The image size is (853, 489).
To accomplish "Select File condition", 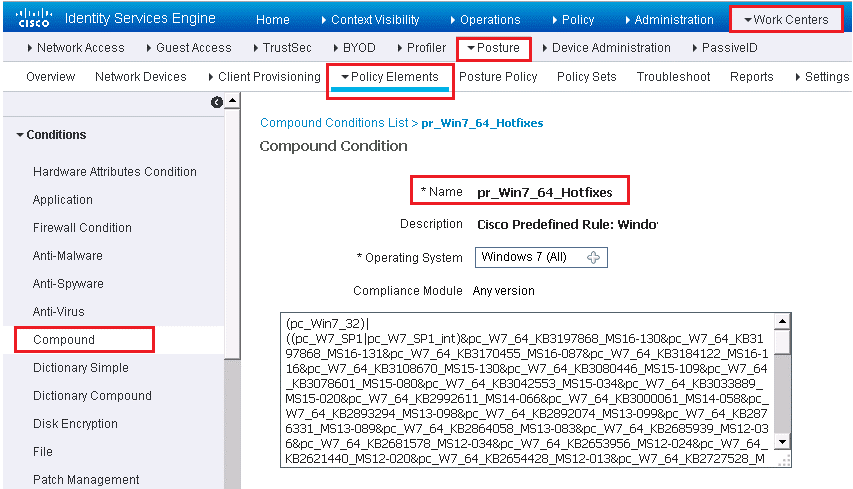I will click(x=42, y=451).
